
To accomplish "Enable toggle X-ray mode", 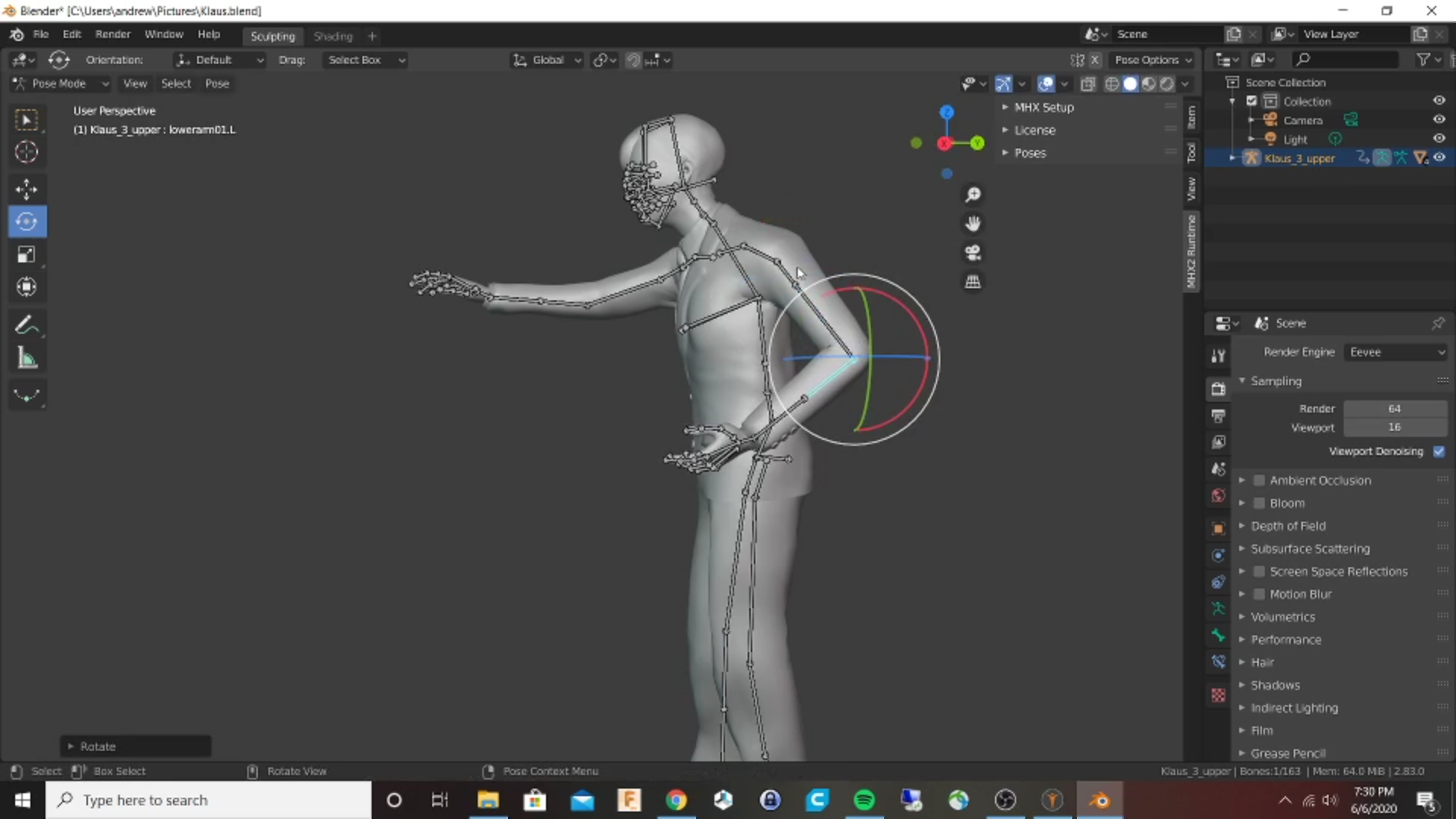I will point(1088,83).
